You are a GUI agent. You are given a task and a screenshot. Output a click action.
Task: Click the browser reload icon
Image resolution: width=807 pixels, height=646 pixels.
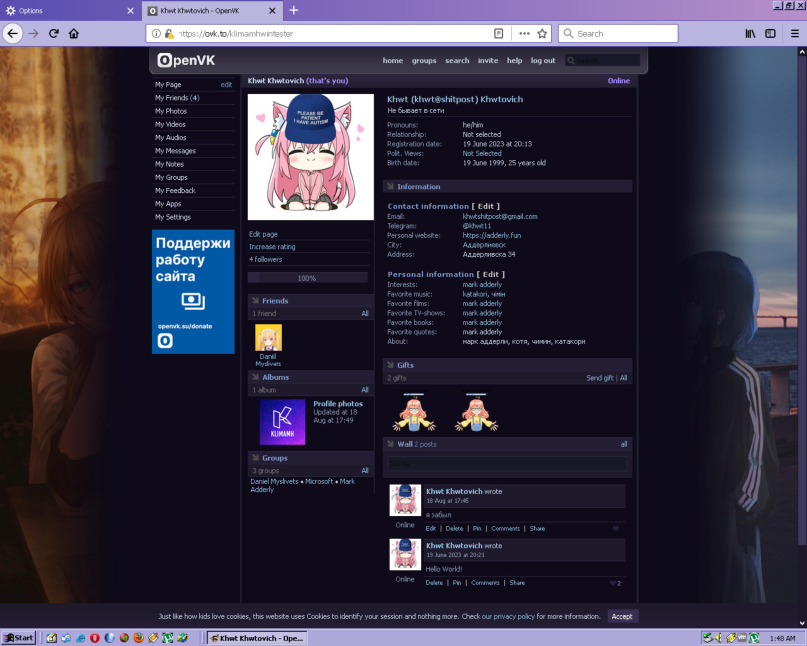tap(54, 33)
